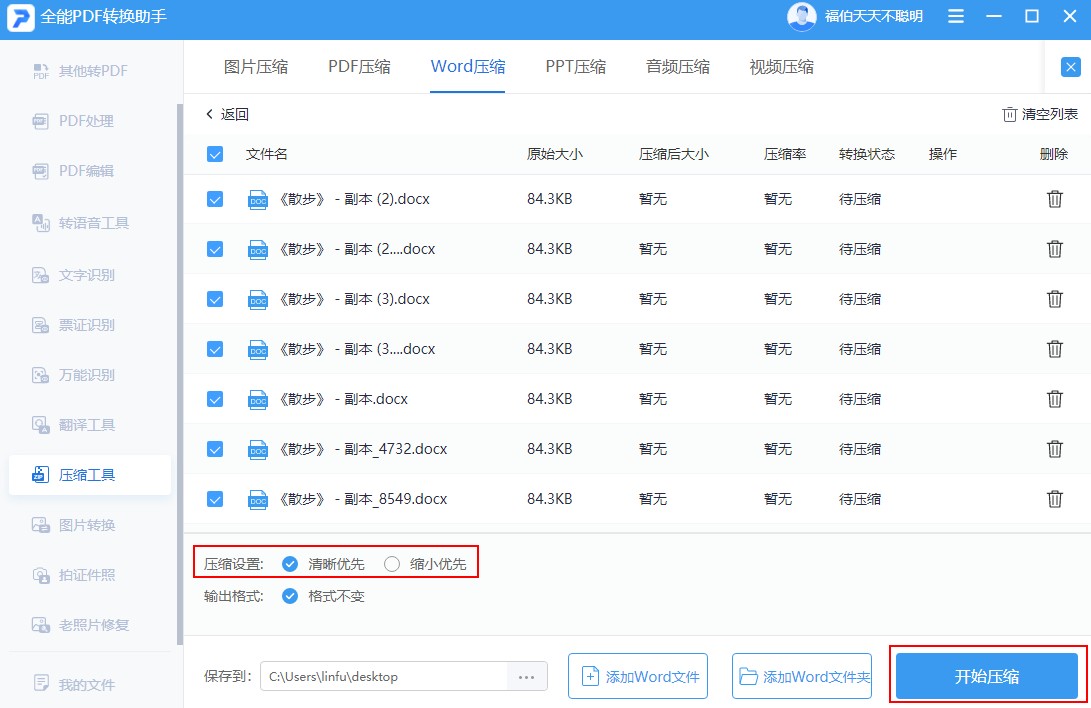Uncheck 副本_8549.docx checkbox
This screenshot has width=1091, height=708.
pyautogui.click(x=215, y=499)
